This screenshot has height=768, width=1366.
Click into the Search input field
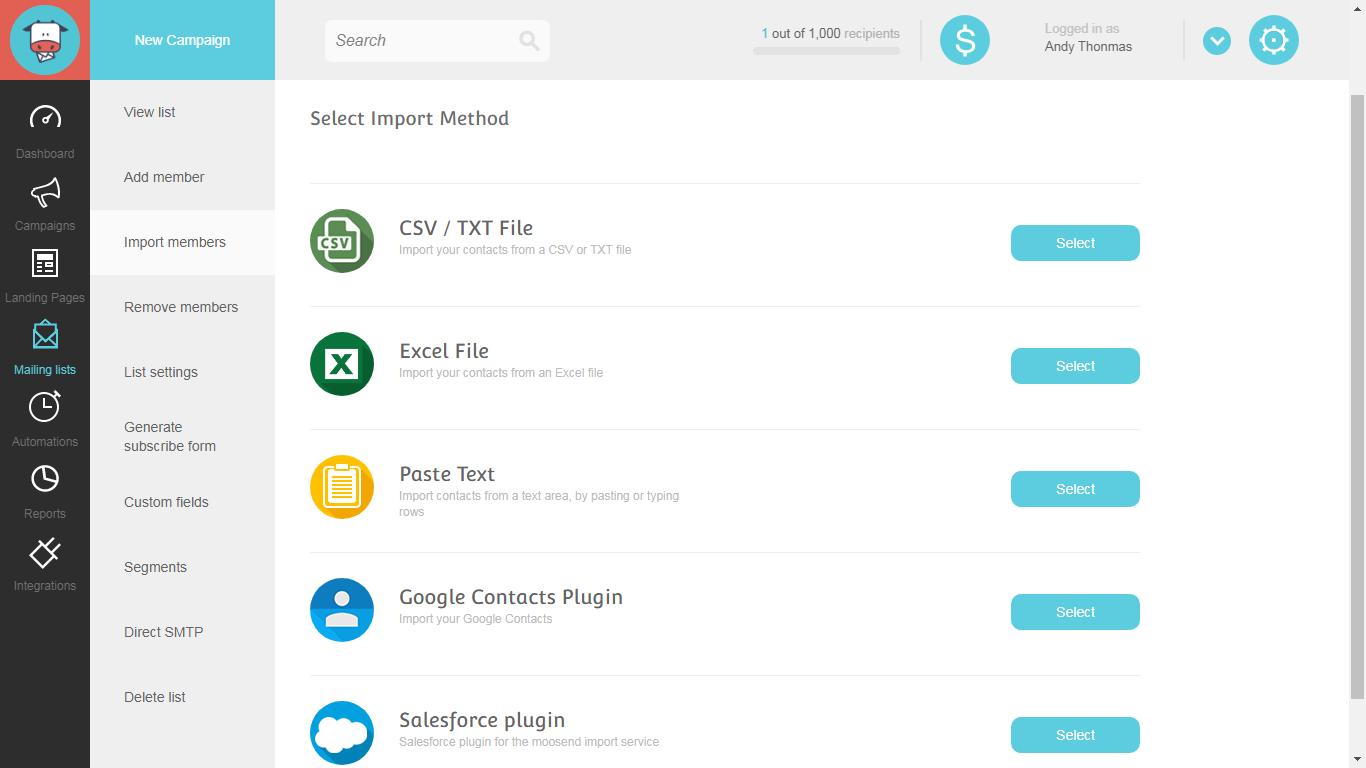pos(420,41)
